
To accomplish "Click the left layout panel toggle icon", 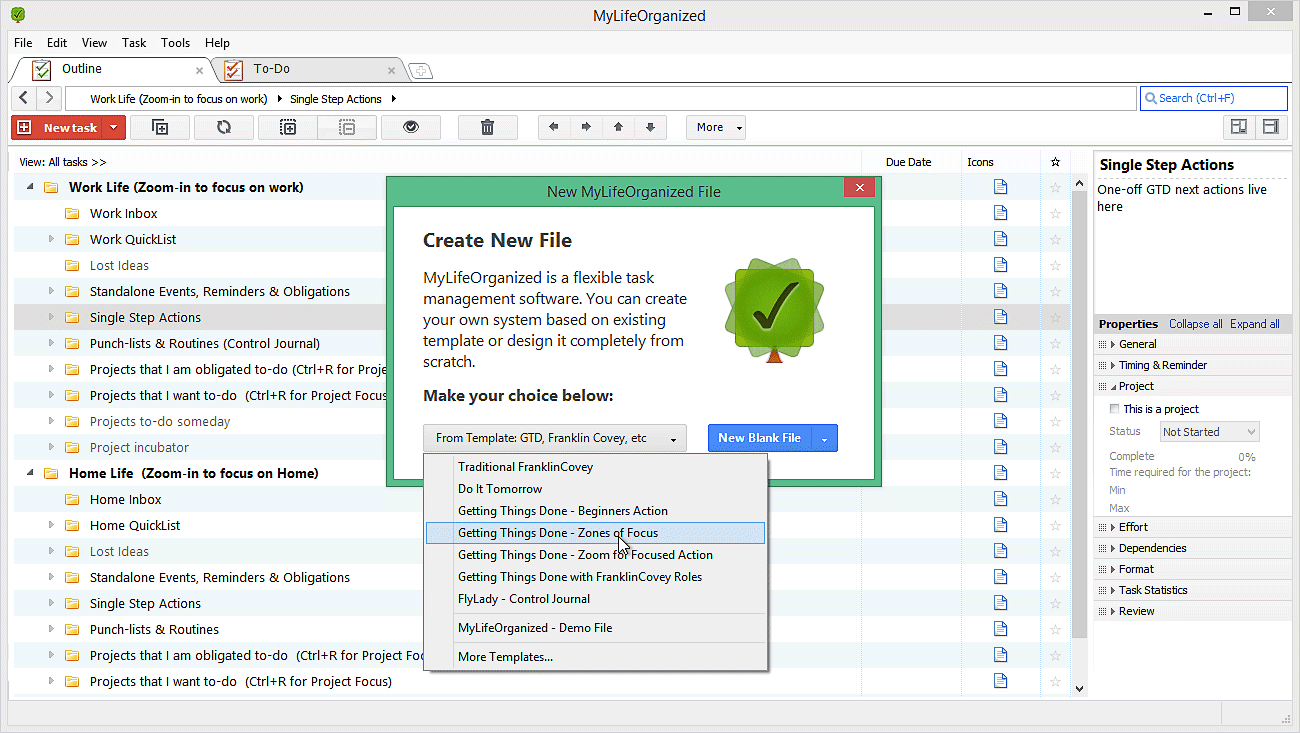I will tap(1239, 127).
